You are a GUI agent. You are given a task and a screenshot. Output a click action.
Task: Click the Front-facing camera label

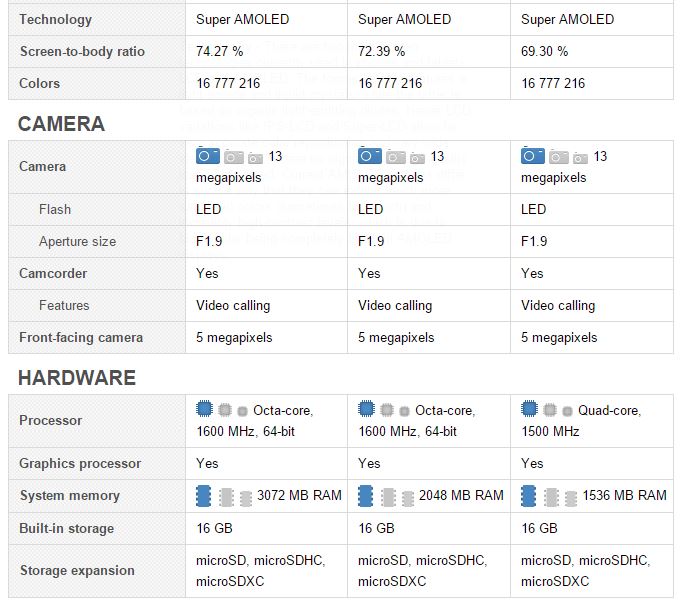(81, 338)
